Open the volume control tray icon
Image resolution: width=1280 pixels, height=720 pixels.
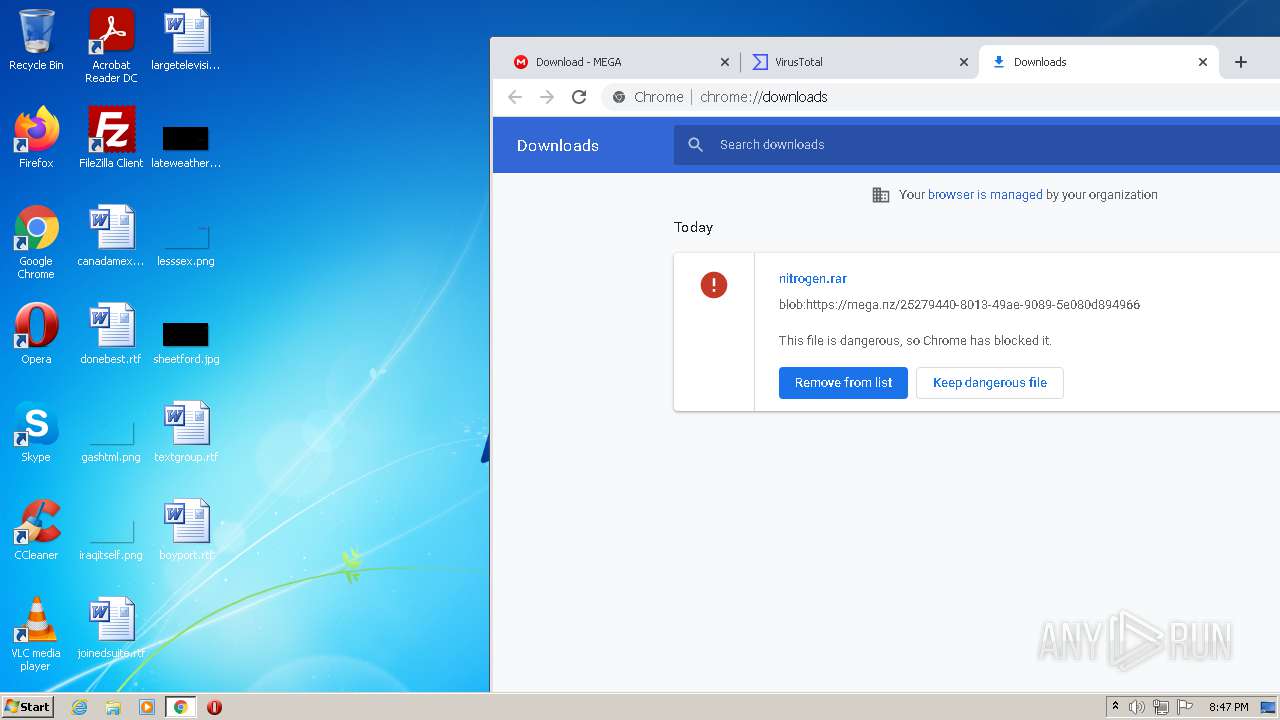tap(1137, 707)
